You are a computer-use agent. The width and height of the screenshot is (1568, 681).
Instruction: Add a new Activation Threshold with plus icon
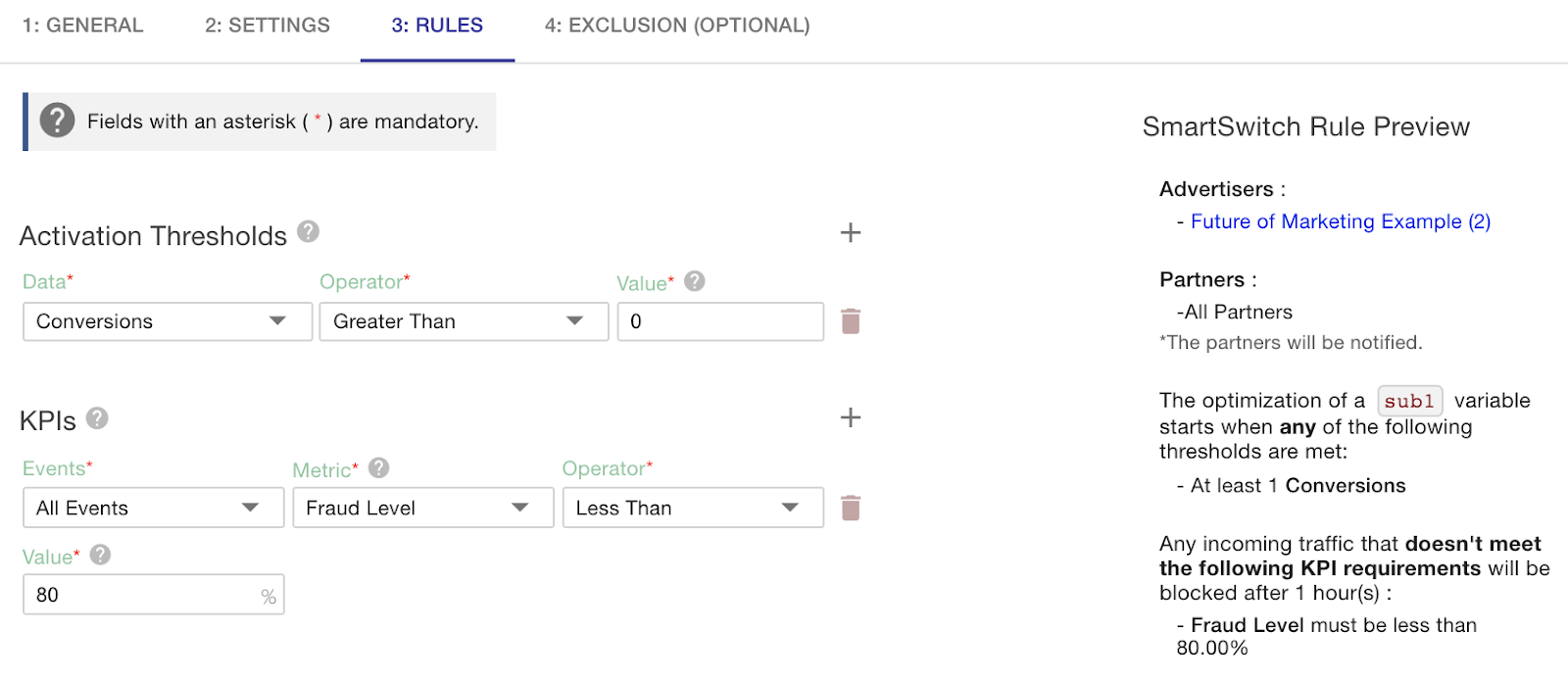(x=851, y=233)
